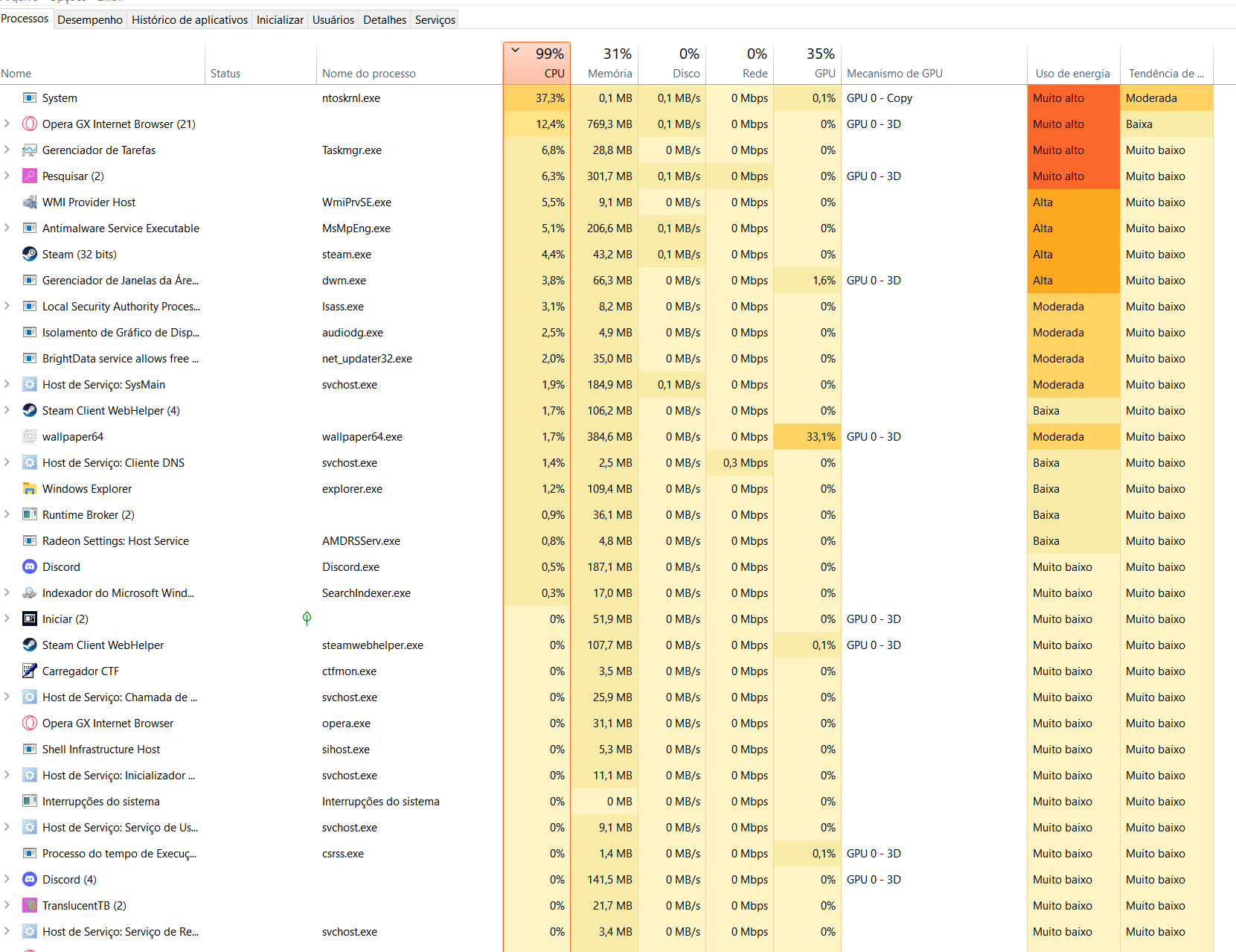Sort by the GPU column header
1236x952 pixels.
tap(807, 63)
